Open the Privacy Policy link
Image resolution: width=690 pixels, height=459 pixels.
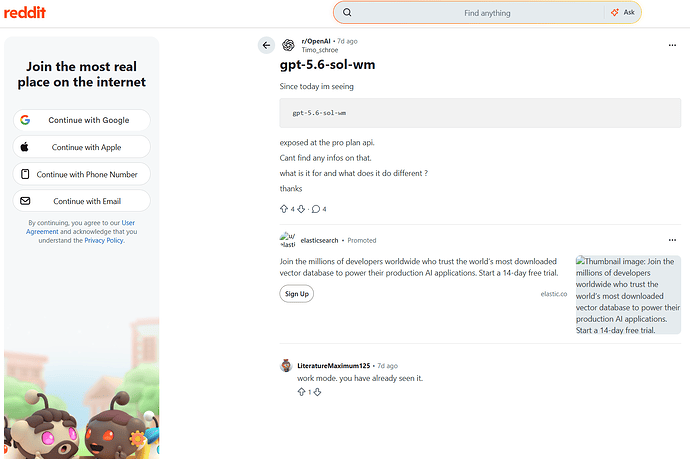pyautogui.click(x=104, y=240)
